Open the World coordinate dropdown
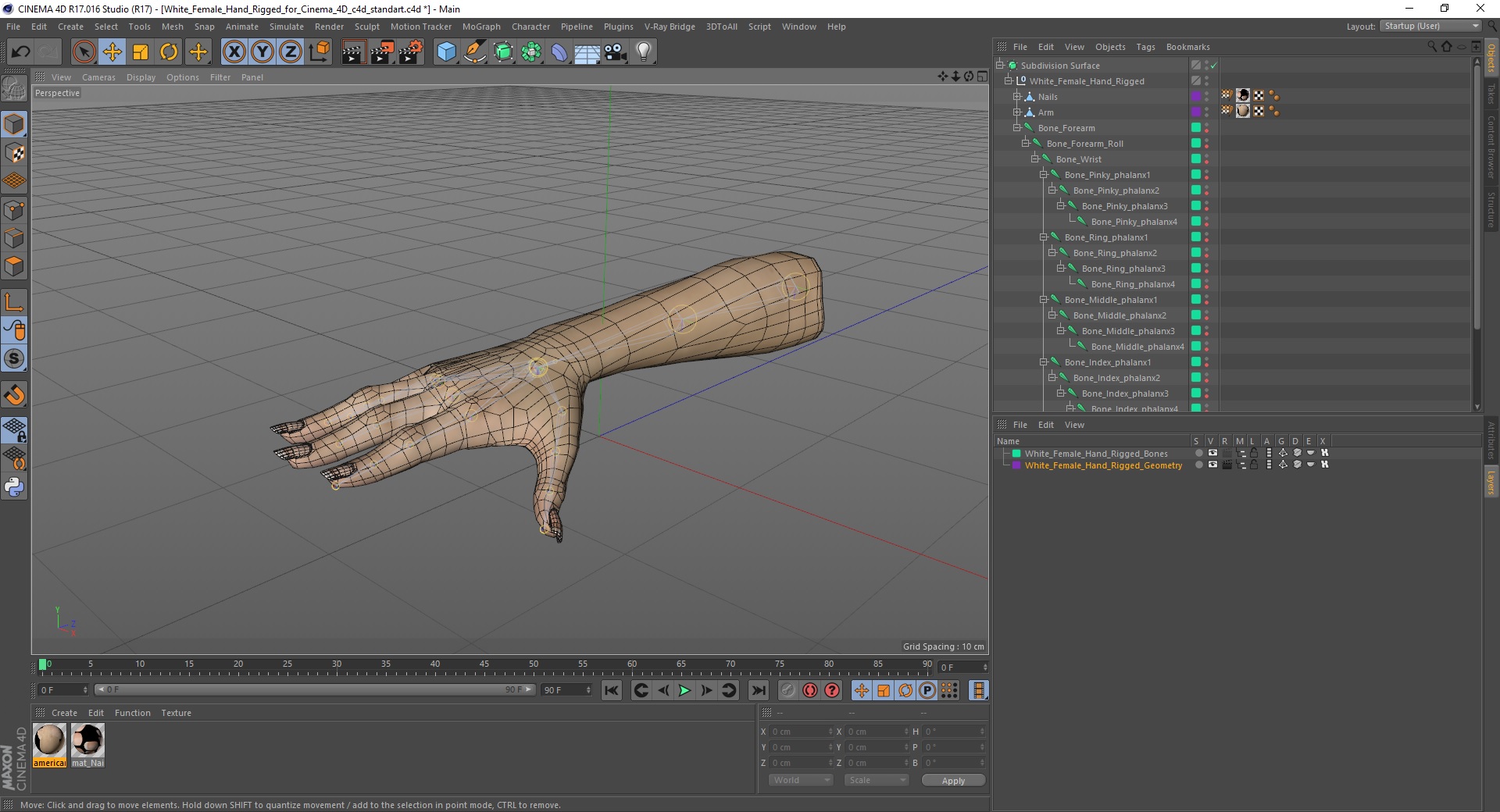Viewport: 1500px width, 812px height. coord(801,780)
